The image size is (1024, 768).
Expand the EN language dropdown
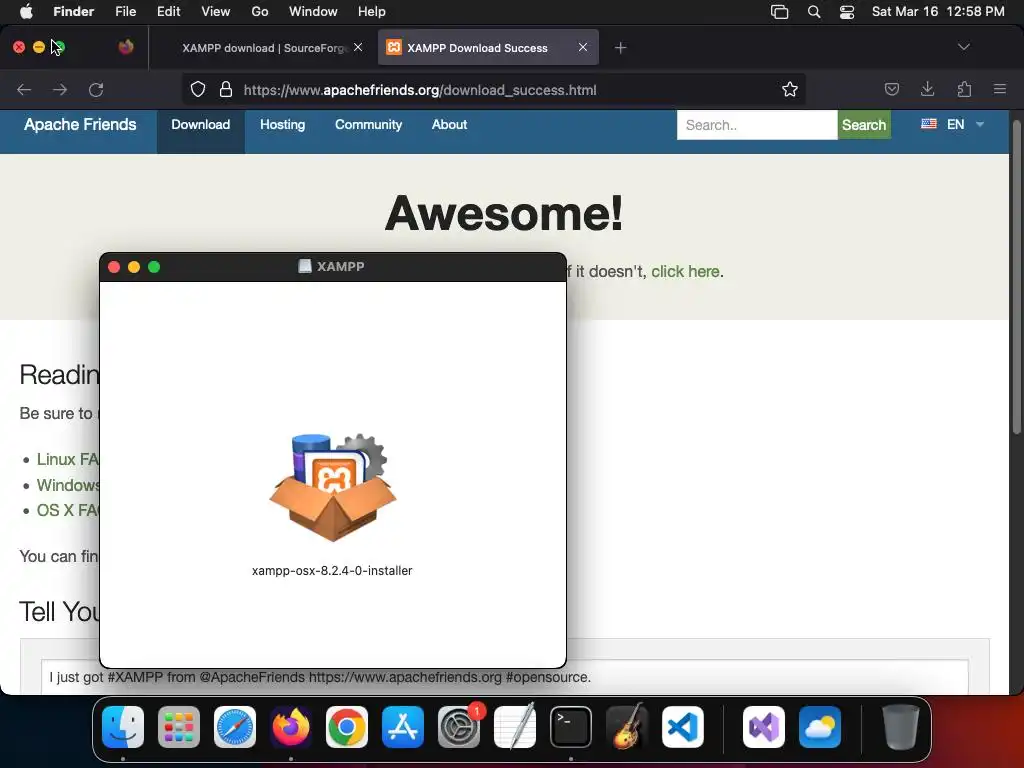[x=952, y=124]
